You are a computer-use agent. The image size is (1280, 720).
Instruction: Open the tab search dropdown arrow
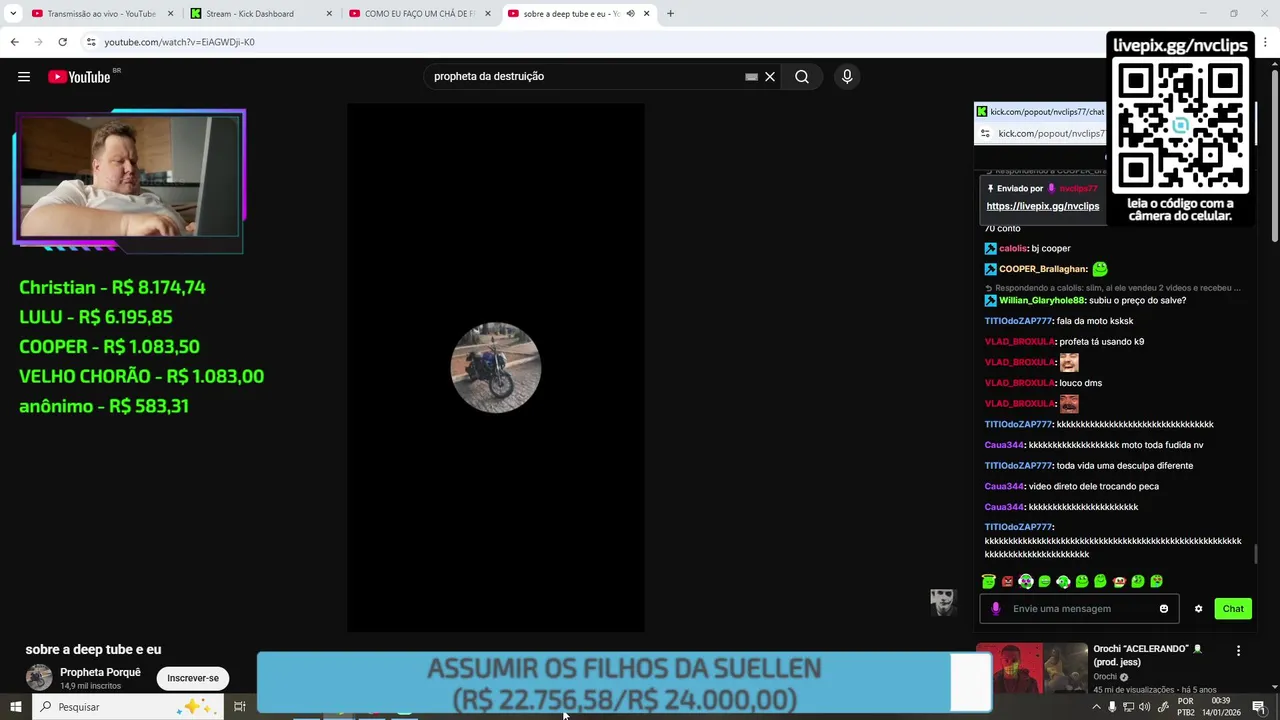tap(13, 14)
